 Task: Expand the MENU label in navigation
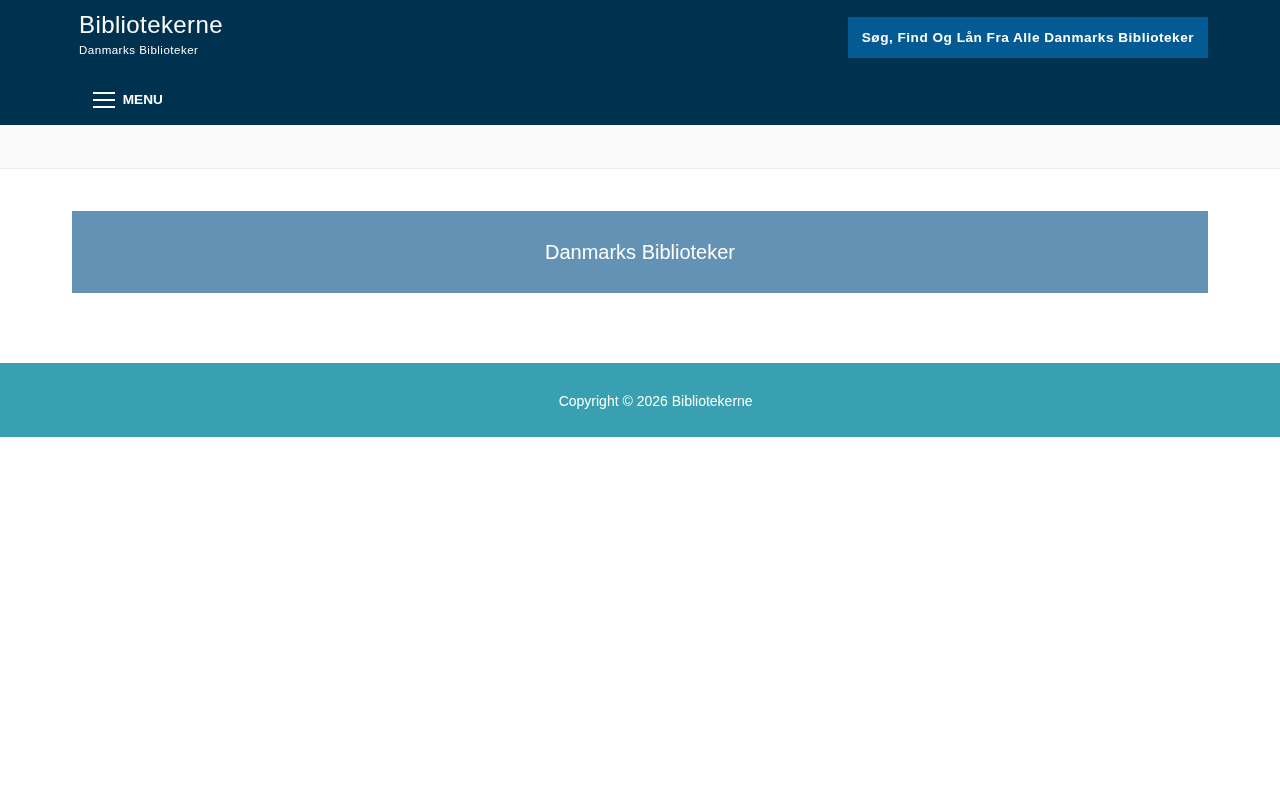[143, 100]
